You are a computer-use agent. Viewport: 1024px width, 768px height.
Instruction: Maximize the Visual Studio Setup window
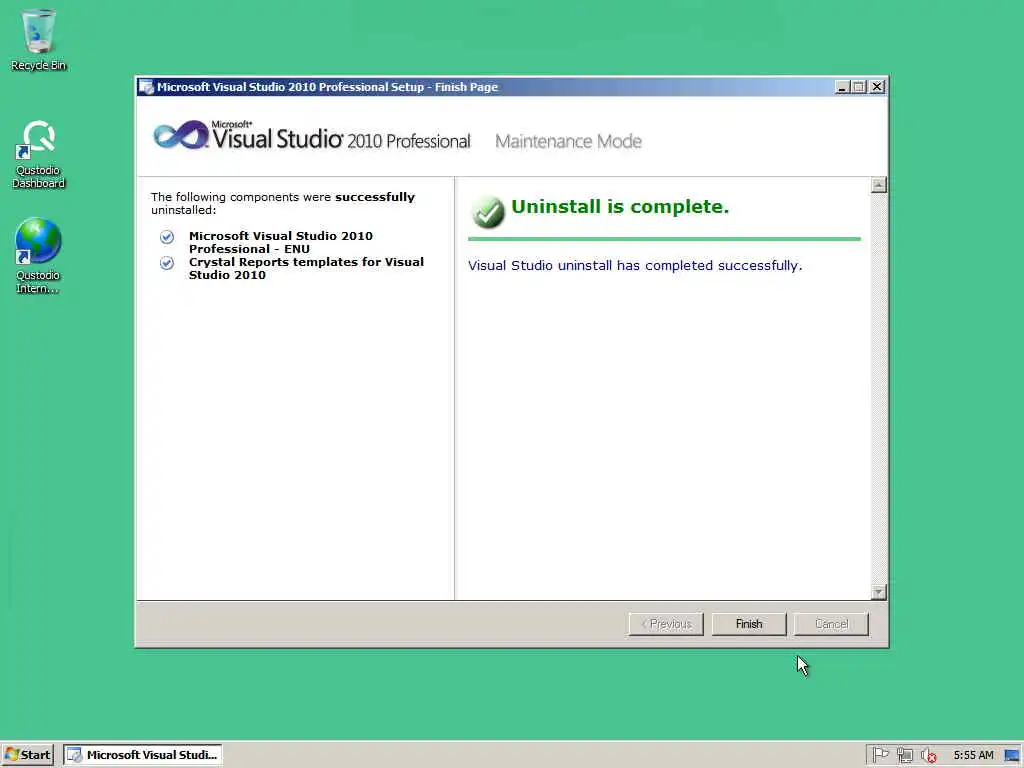coord(859,87)
